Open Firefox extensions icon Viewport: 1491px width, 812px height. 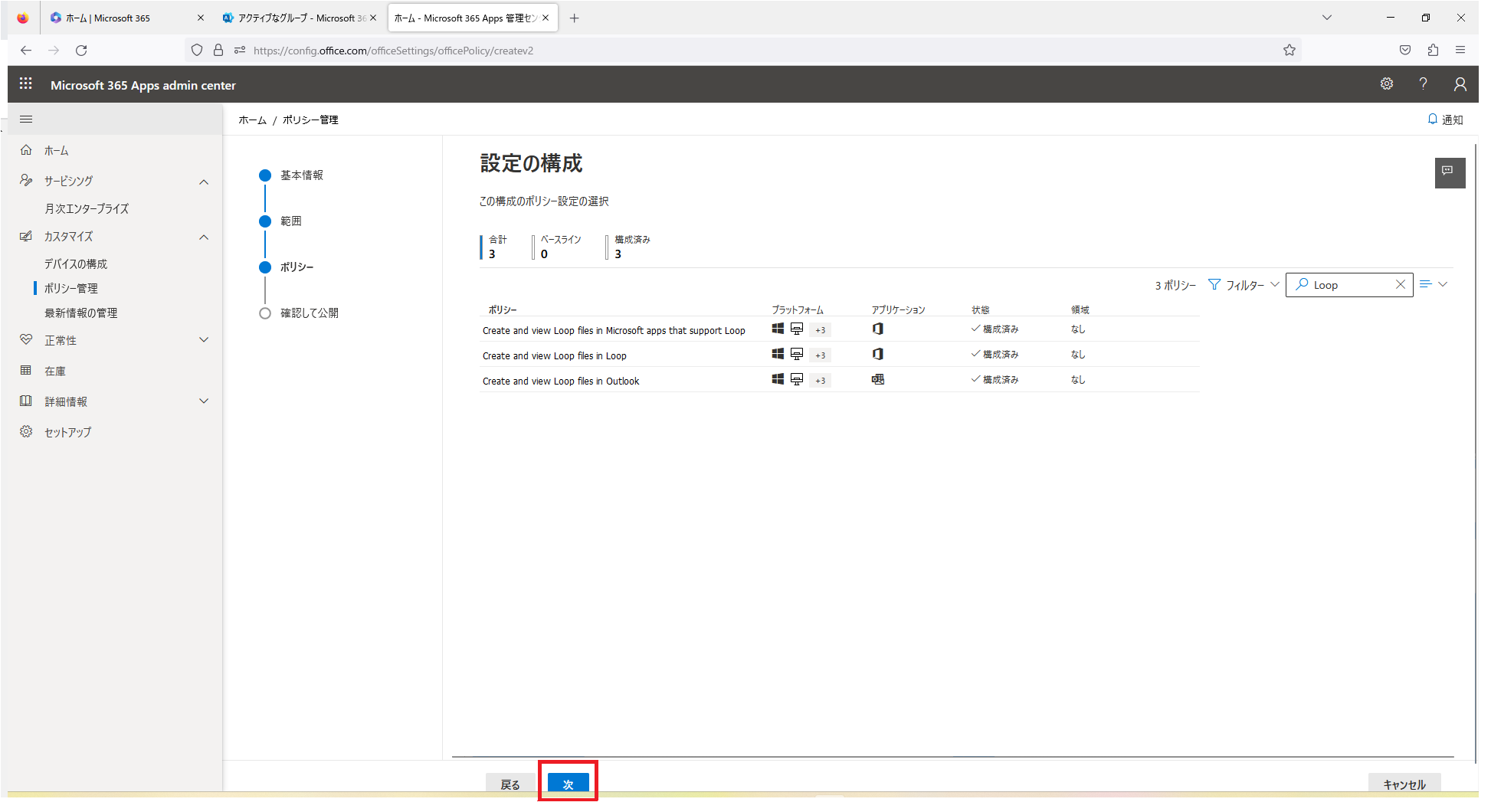pos(1433,51)
